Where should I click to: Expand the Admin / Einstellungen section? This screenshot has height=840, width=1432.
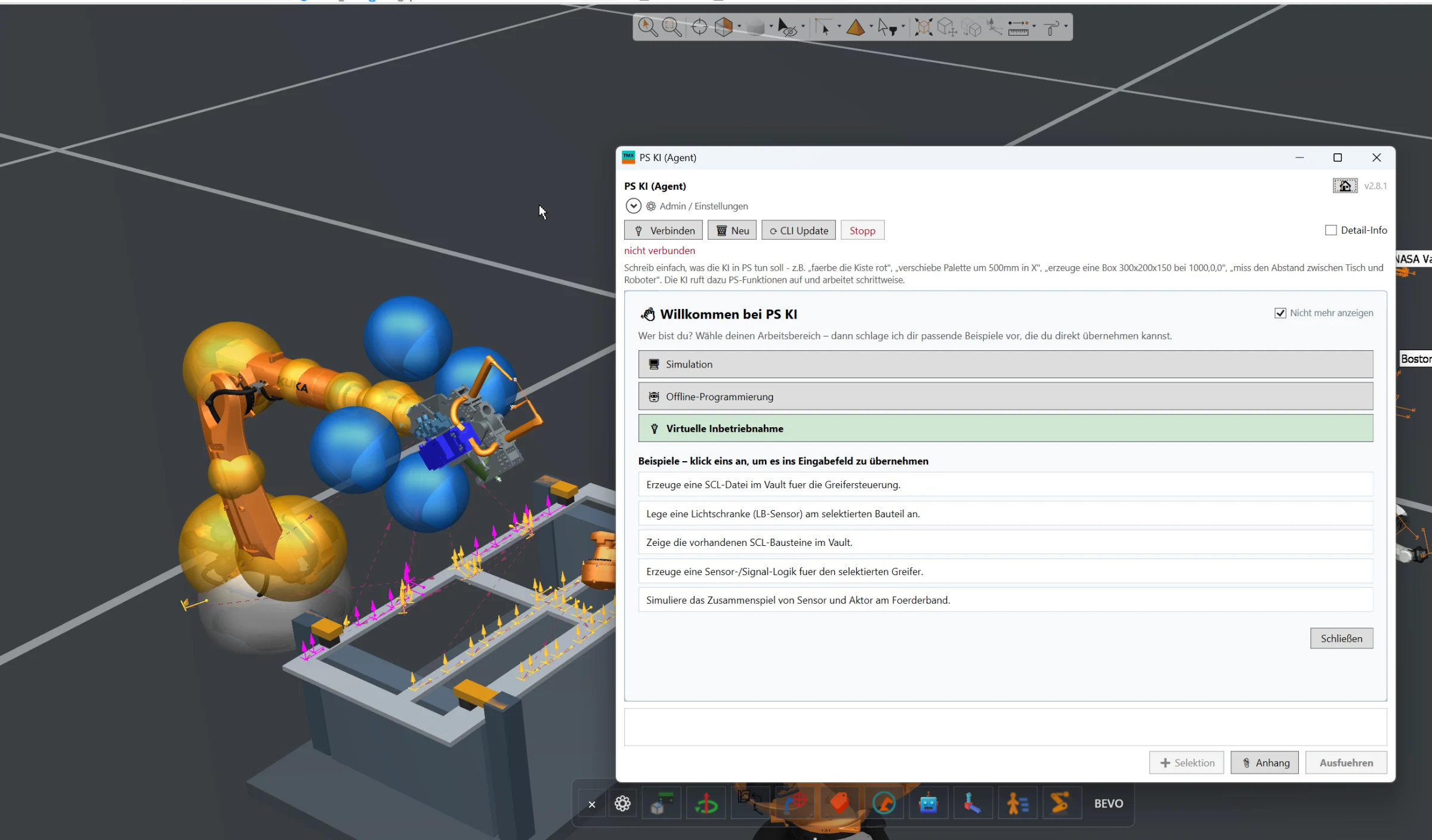click(633, 206)
